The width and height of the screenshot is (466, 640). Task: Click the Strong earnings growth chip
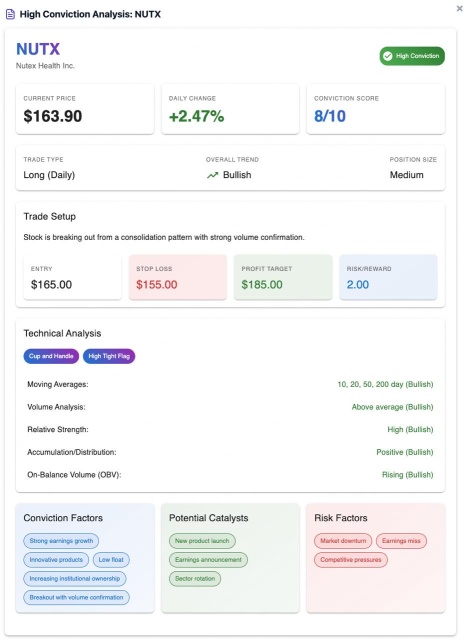[61, 541]
